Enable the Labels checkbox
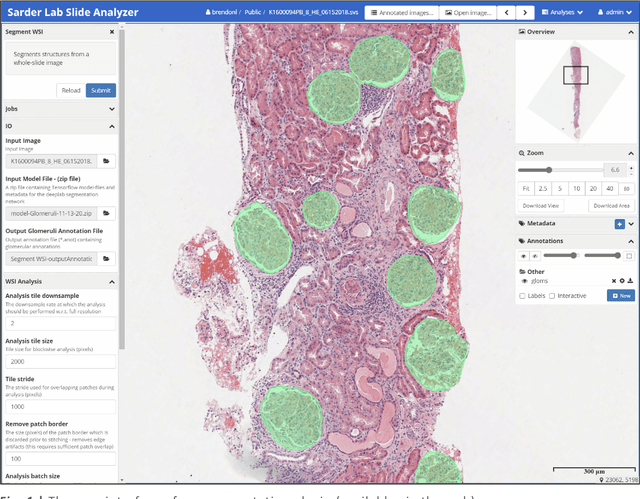This screenshot has height=499, width=640. pos(522,295)
